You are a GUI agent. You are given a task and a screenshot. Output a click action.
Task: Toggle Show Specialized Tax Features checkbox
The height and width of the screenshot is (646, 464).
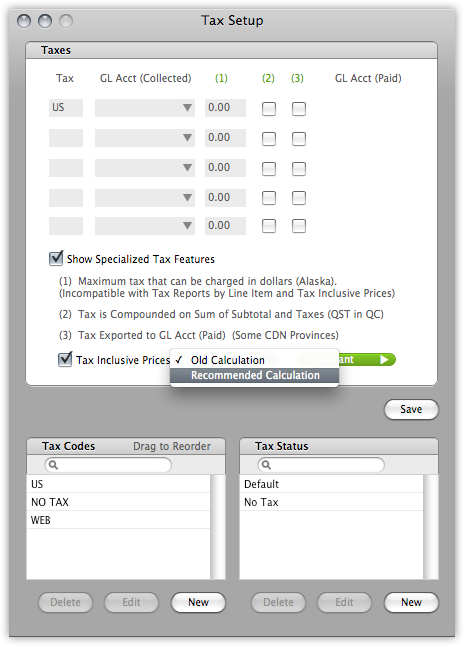coord(56,258)
